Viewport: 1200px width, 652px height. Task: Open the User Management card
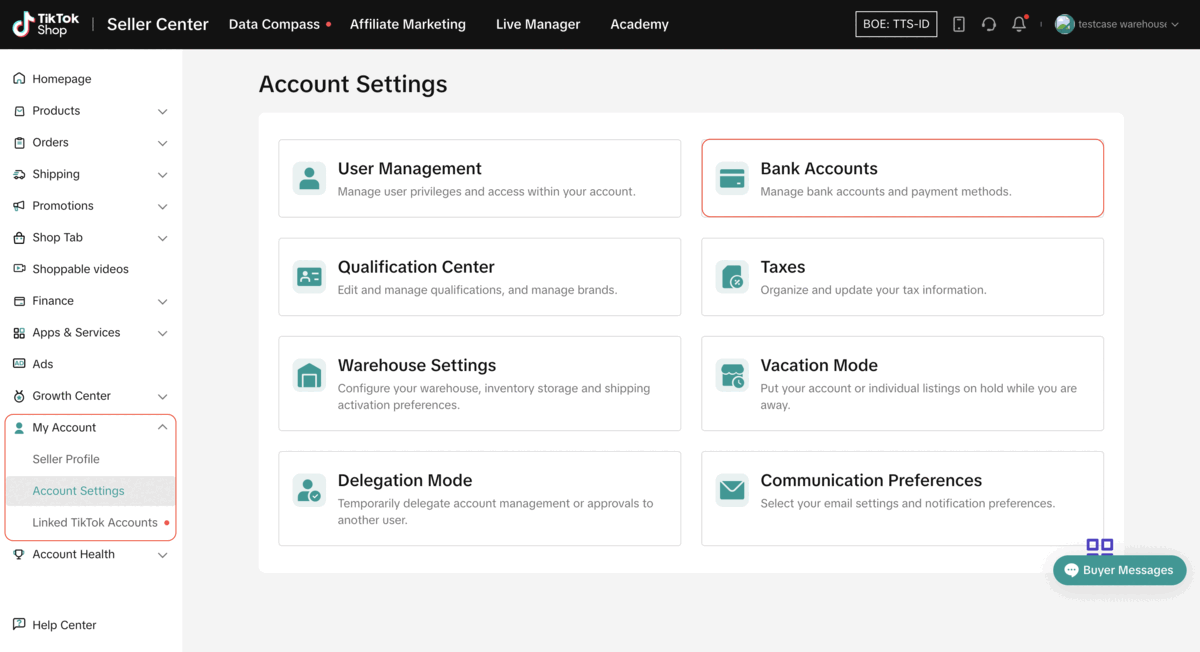(479, 179)
